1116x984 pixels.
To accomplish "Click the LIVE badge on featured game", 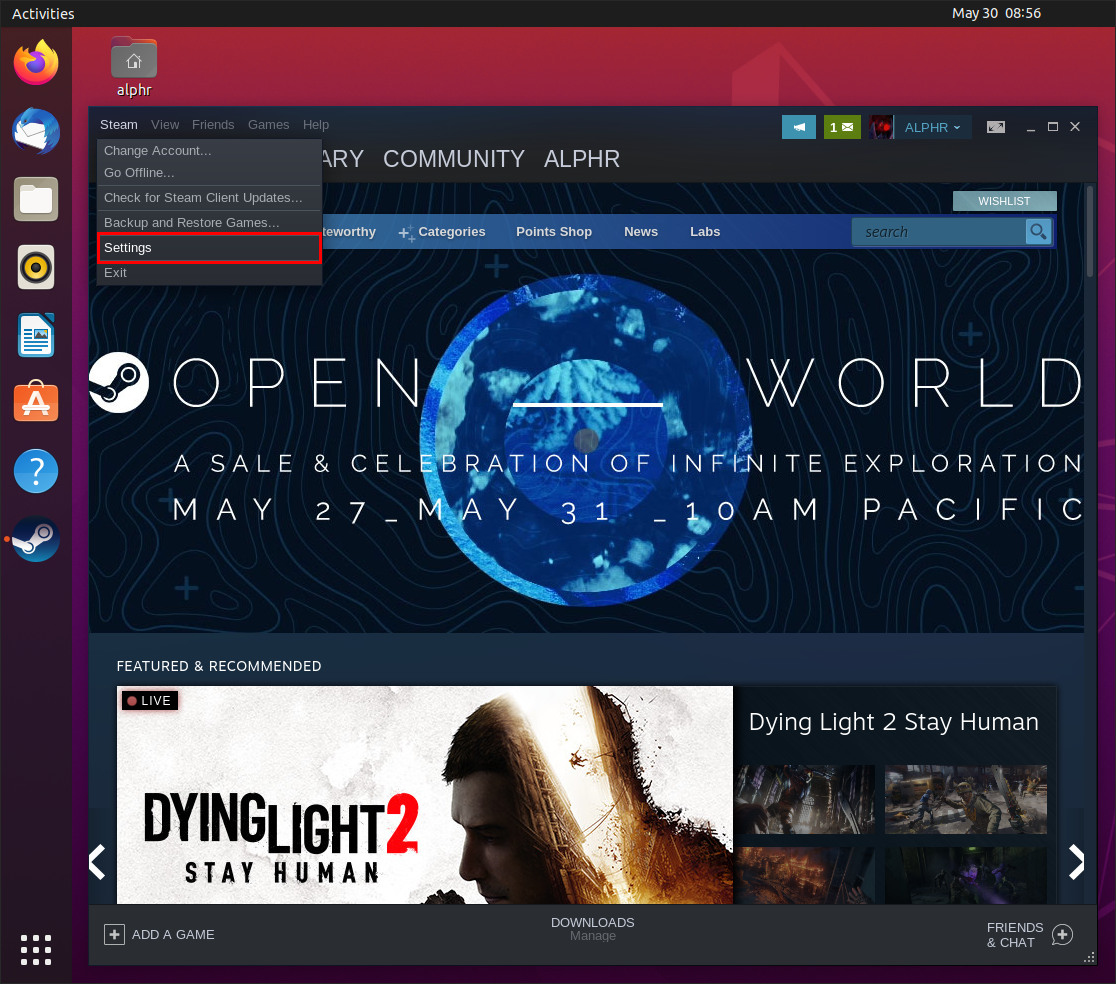I will click(x=149, y=701).
